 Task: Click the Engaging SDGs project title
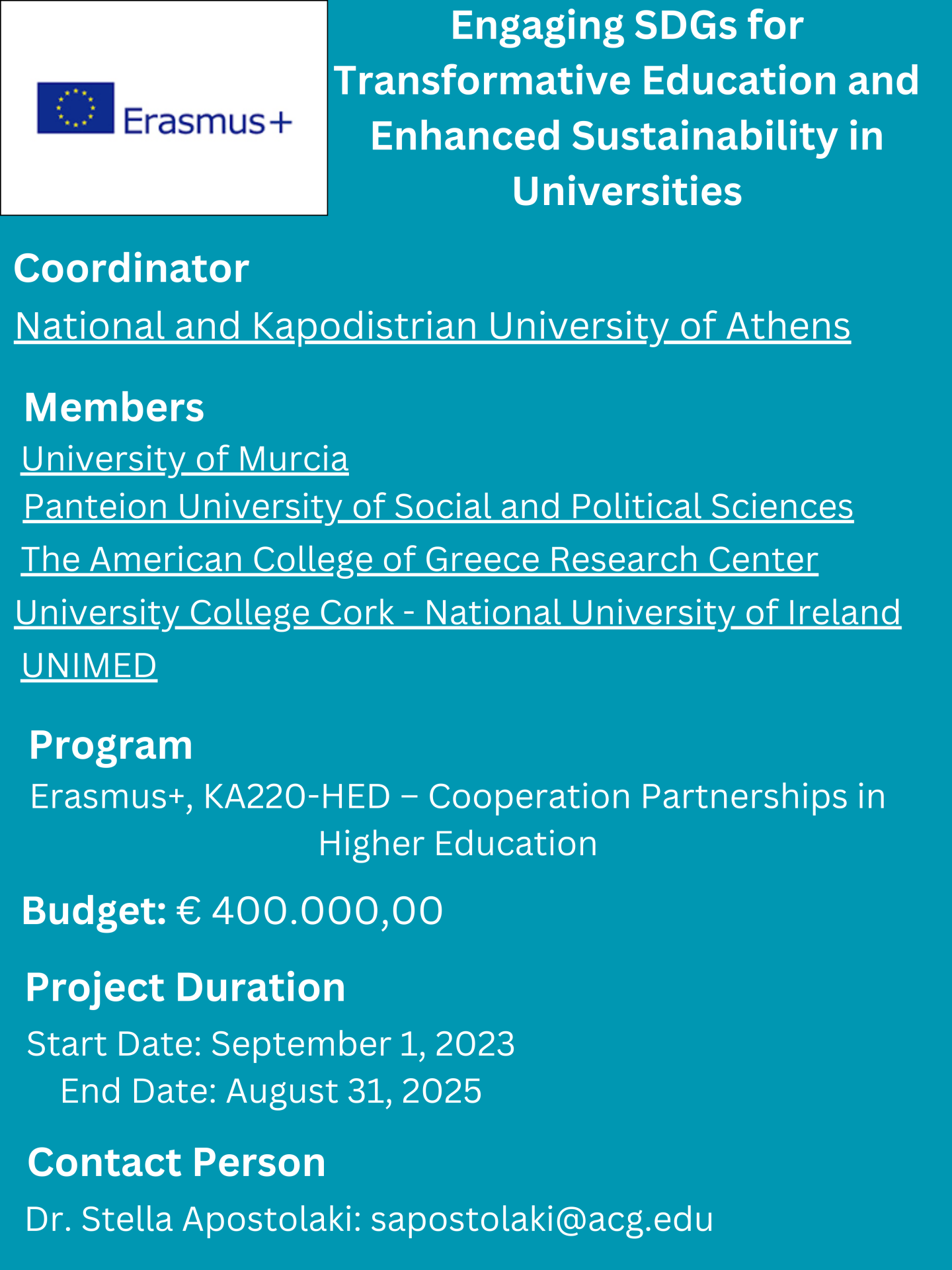[626, 107]
